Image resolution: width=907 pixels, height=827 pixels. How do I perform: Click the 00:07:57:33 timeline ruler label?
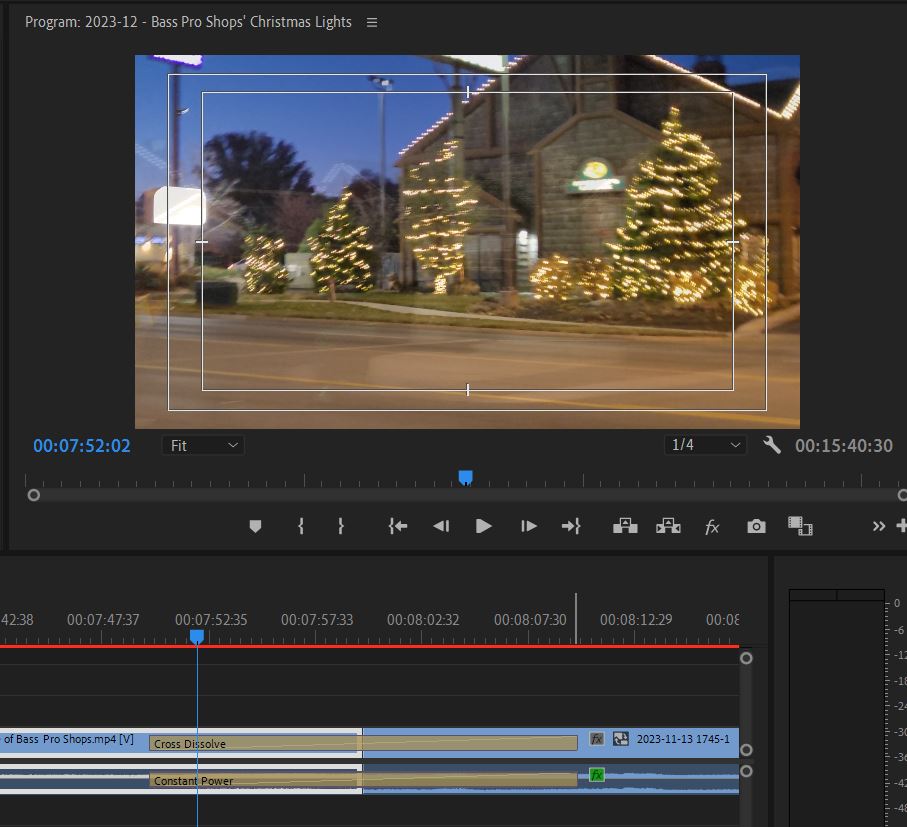coord(317,620)
